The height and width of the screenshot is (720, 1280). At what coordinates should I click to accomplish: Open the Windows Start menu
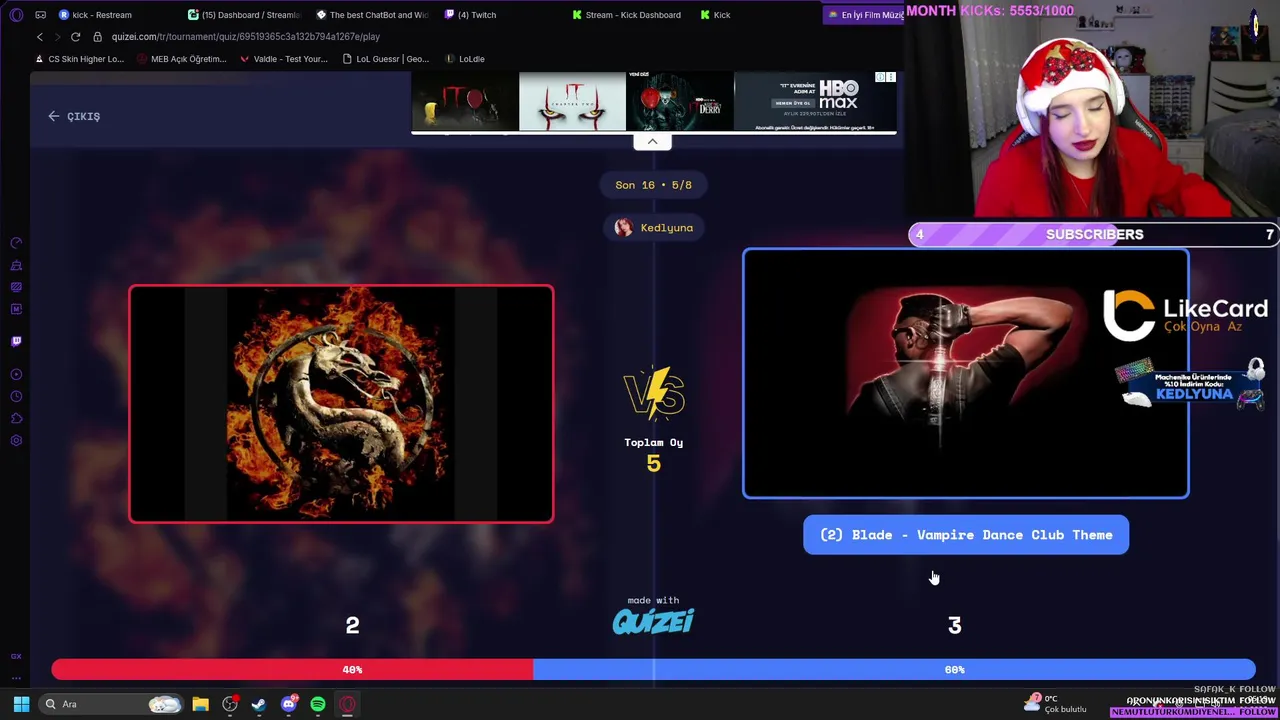point(21,704)
